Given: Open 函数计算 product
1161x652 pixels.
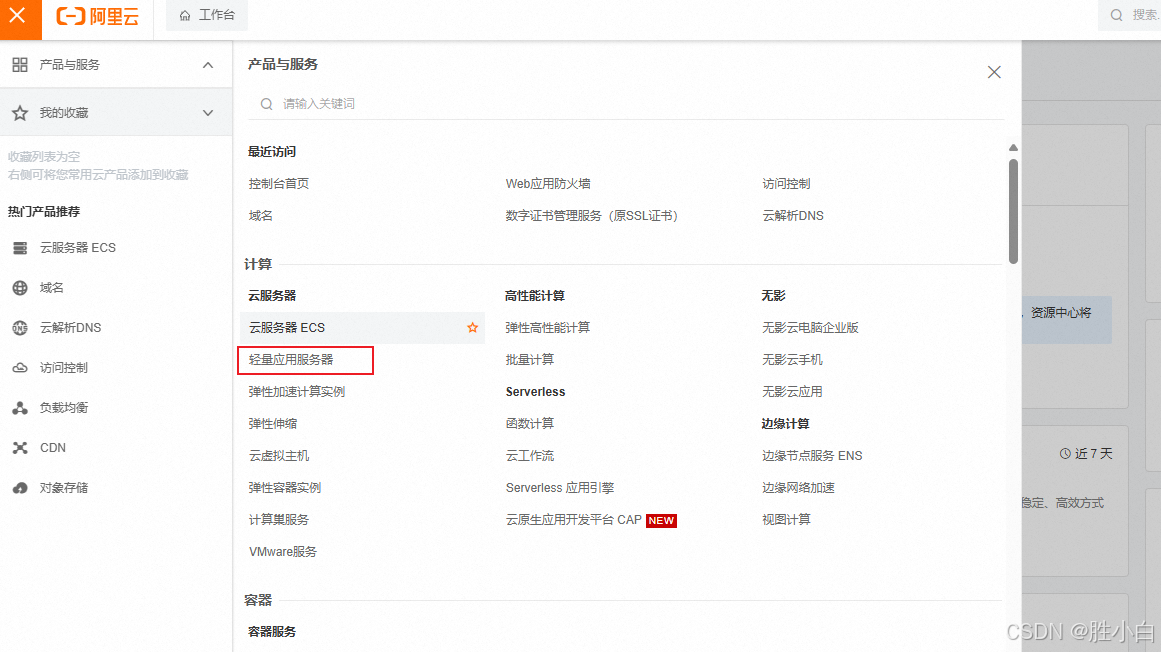Looking at the screenshot, I should coord(529,423).
